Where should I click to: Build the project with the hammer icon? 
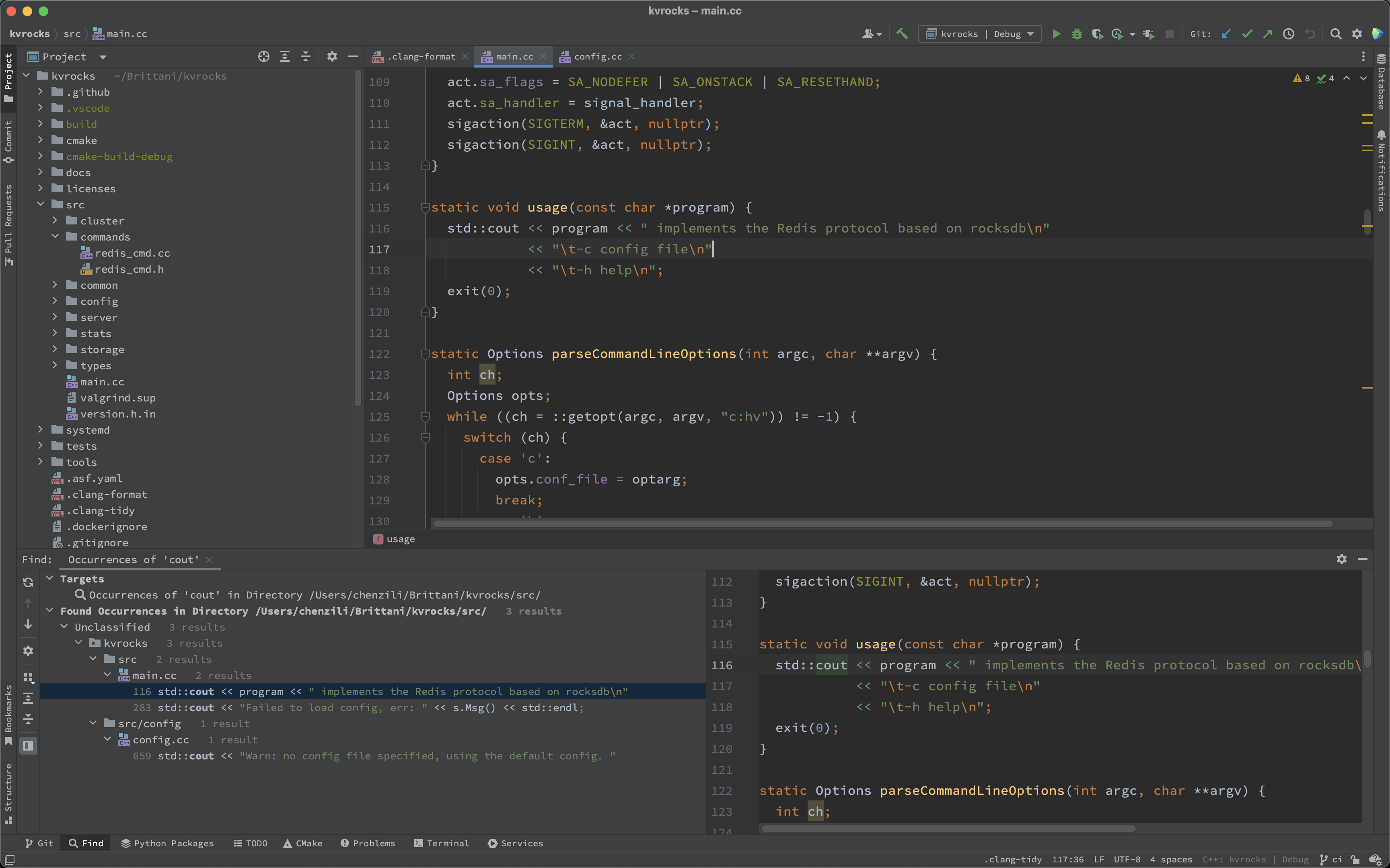(x=902, y=34)
